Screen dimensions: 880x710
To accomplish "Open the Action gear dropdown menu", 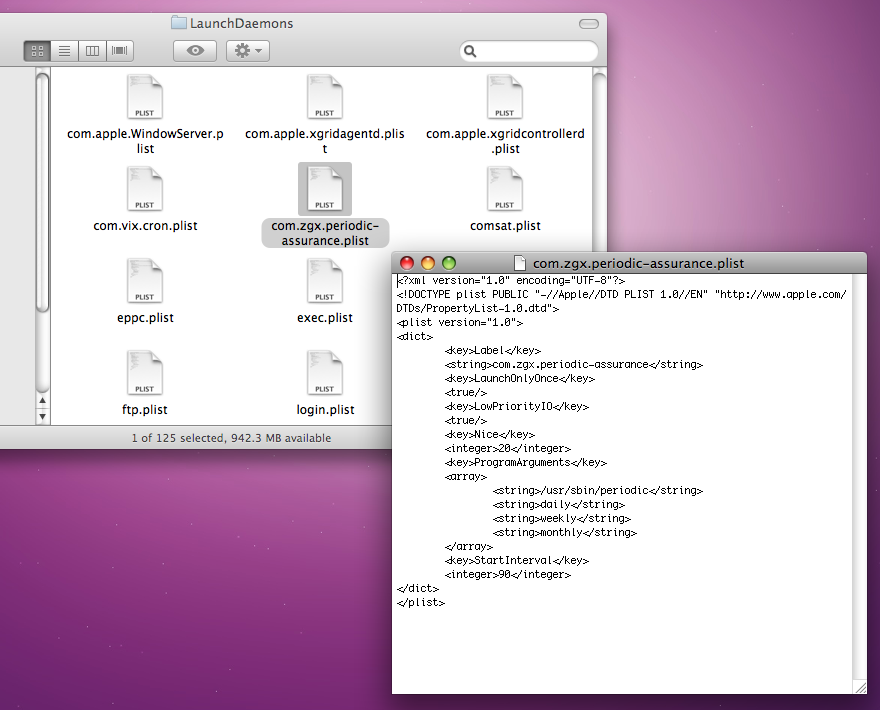I will click(x=248, y=51).
